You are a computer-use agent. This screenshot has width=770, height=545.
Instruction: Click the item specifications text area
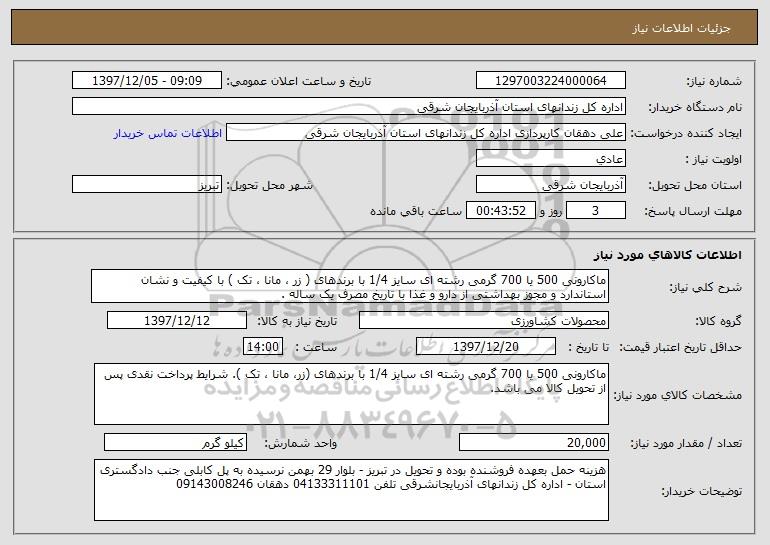pyautogui.click(x=351, y=394)
